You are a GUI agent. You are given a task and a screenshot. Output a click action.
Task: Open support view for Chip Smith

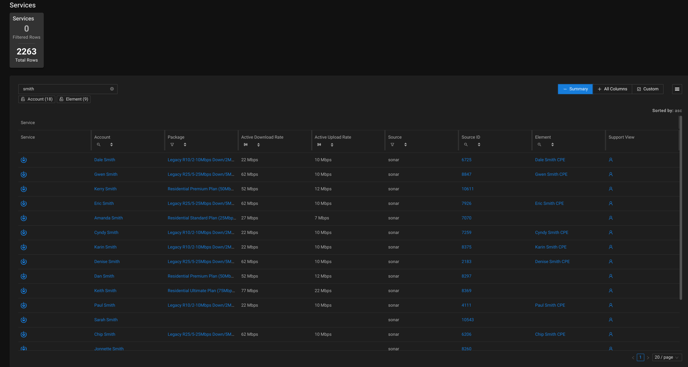[x=611, y=334]
